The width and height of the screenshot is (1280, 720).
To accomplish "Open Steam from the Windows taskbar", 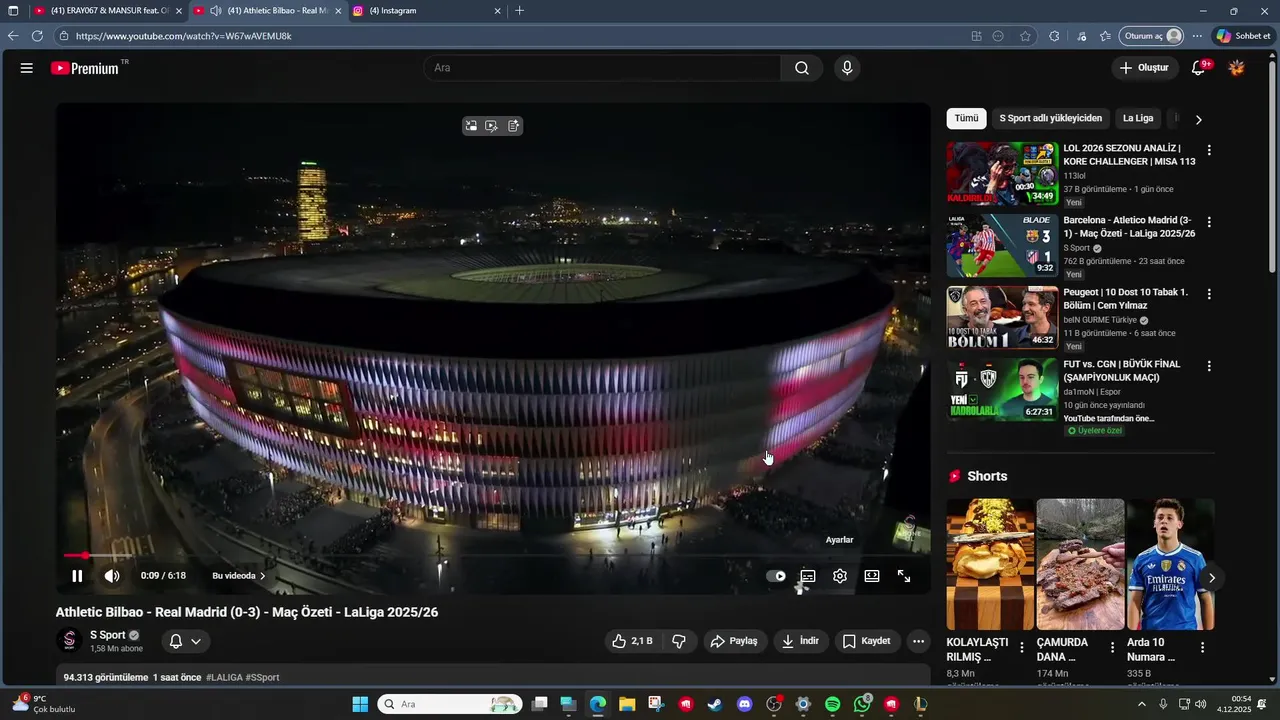I will pos(715,704).
